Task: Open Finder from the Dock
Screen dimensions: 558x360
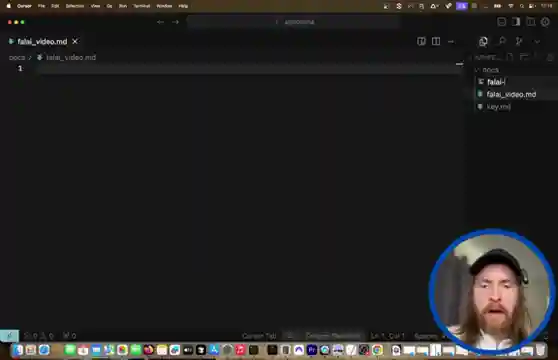Action: pos(17,350)
